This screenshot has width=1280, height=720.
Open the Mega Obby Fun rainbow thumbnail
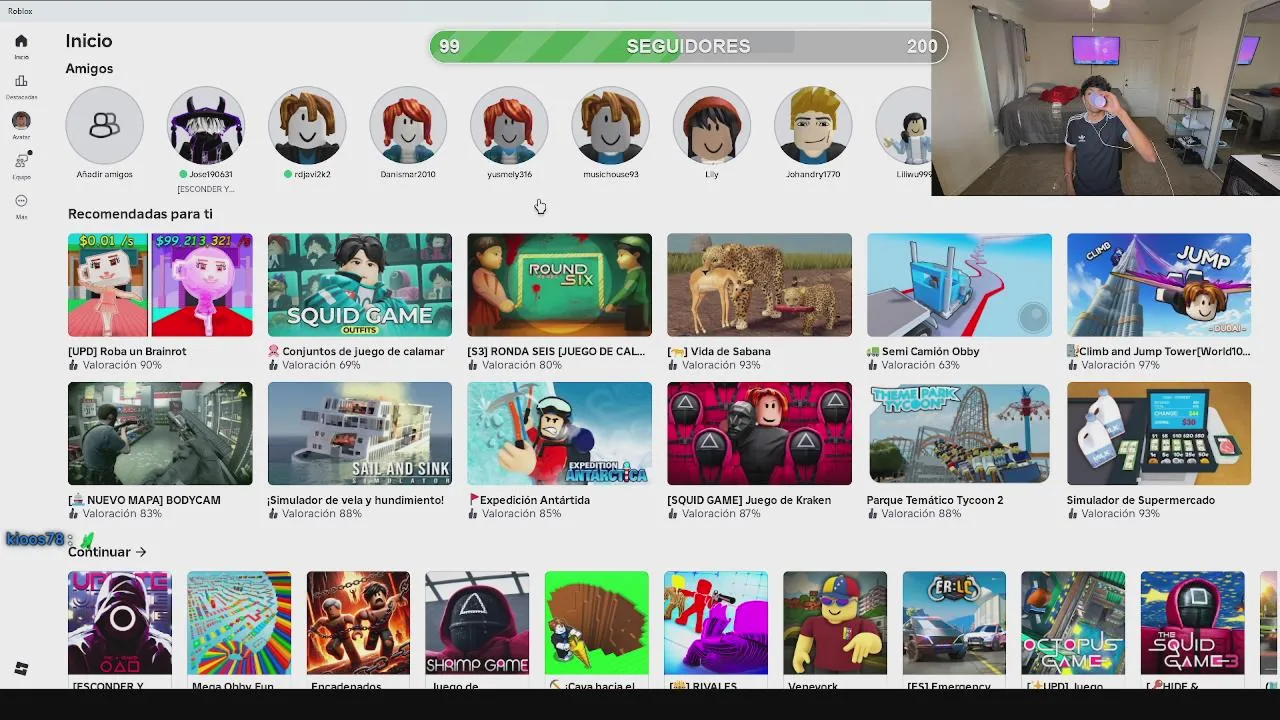tap(239, 623)
